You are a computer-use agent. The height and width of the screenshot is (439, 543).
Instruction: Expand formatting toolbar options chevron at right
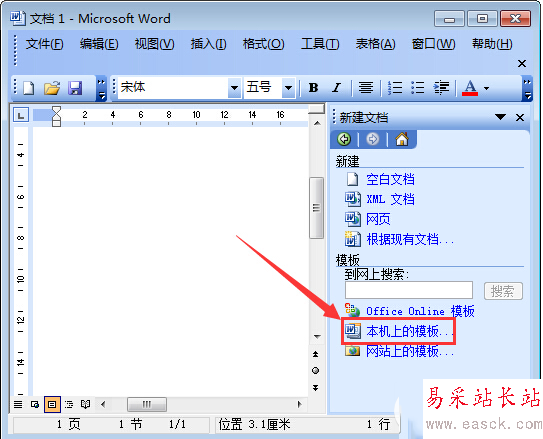coord(527,89)
